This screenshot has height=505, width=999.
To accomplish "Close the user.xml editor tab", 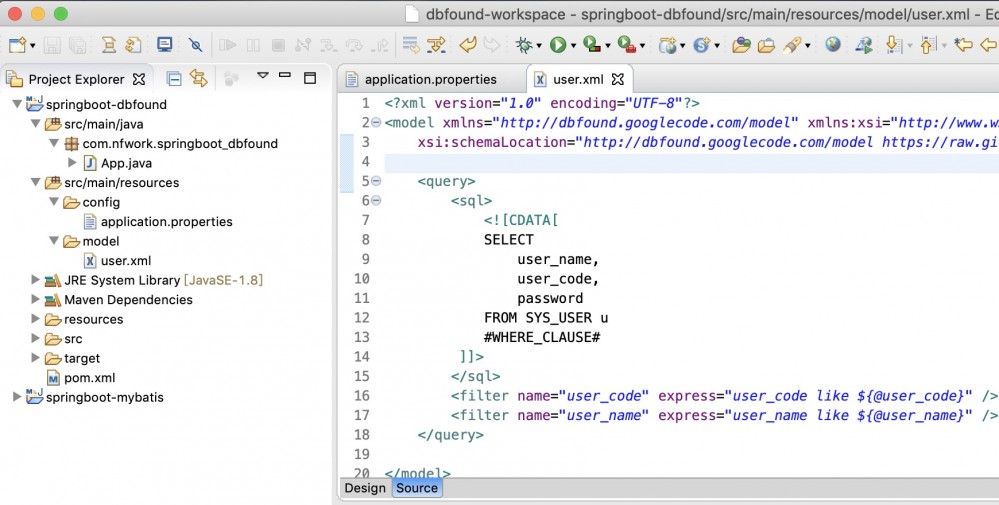I will tap(617, 79).
